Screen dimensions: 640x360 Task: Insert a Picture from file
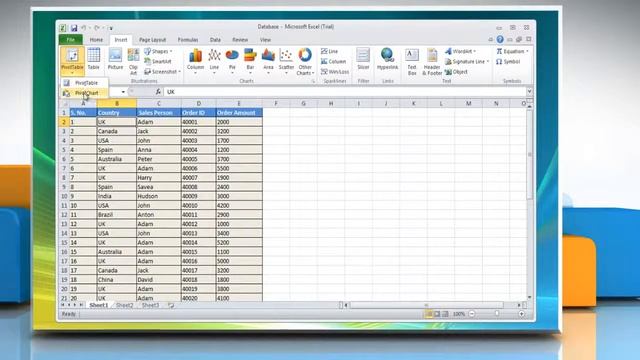[x=115, y=59]
